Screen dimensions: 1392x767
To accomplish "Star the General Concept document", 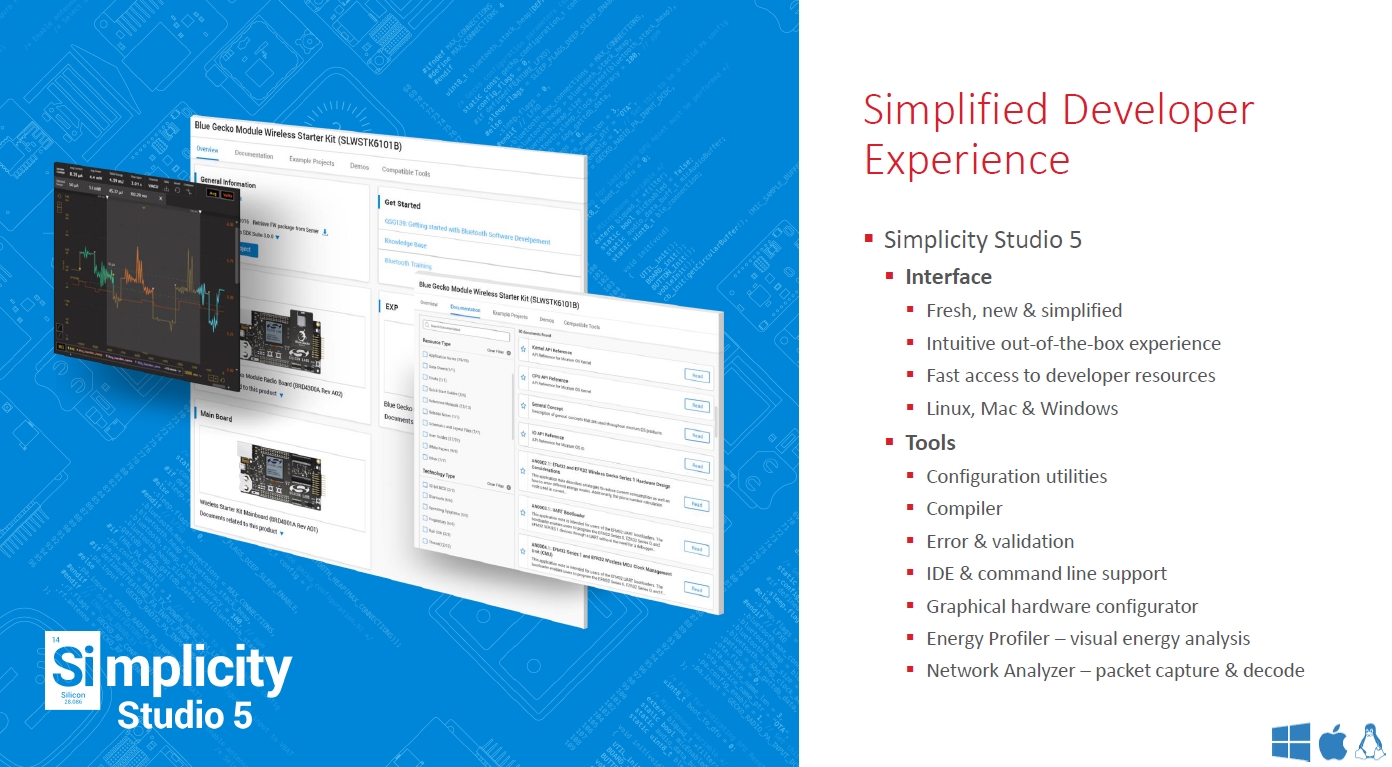I will click(x=523, y=405).
